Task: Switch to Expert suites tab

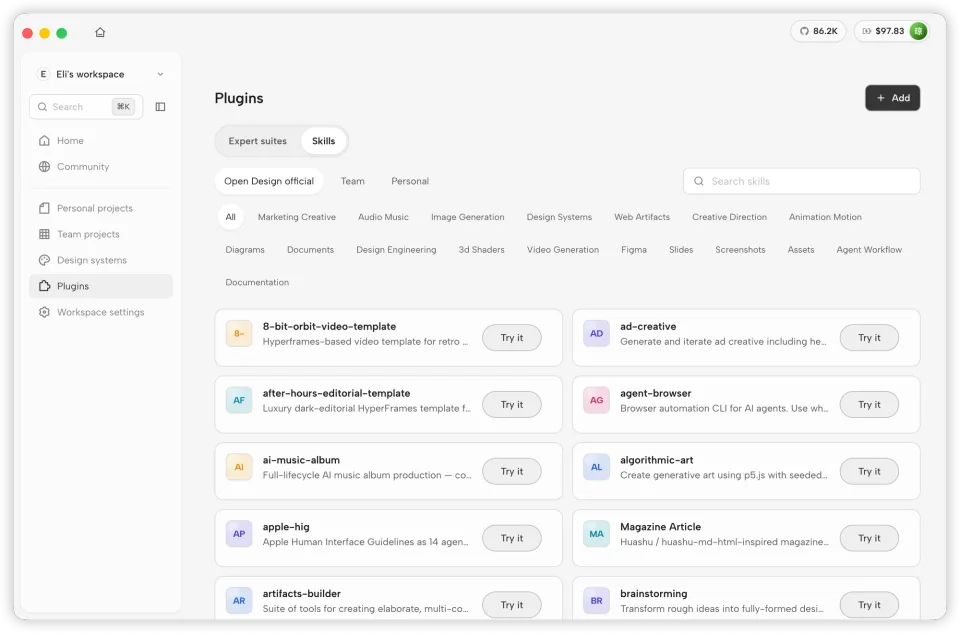Action: (257, 141)
